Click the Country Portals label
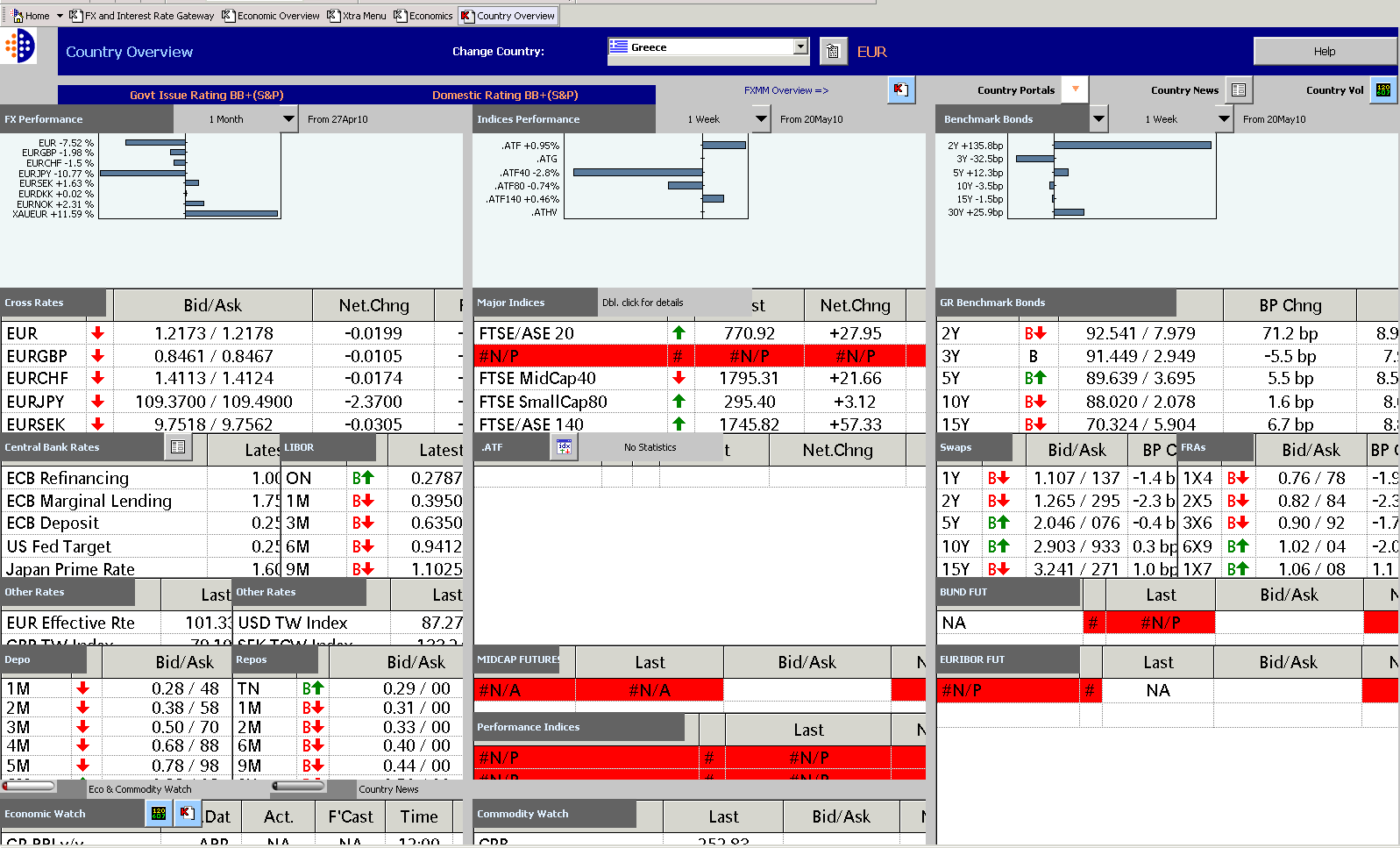This screenshot has height=848, width=1400. pos(1016,90)
